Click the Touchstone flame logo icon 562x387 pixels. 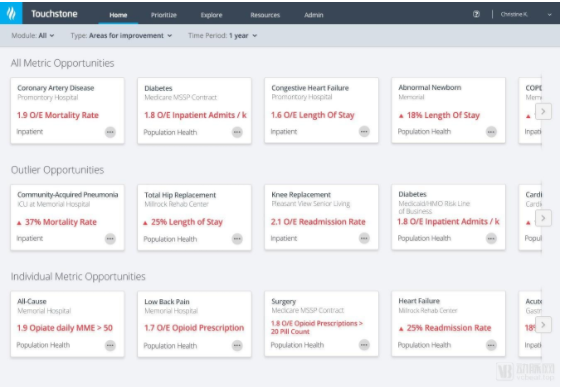coord(11,13)
